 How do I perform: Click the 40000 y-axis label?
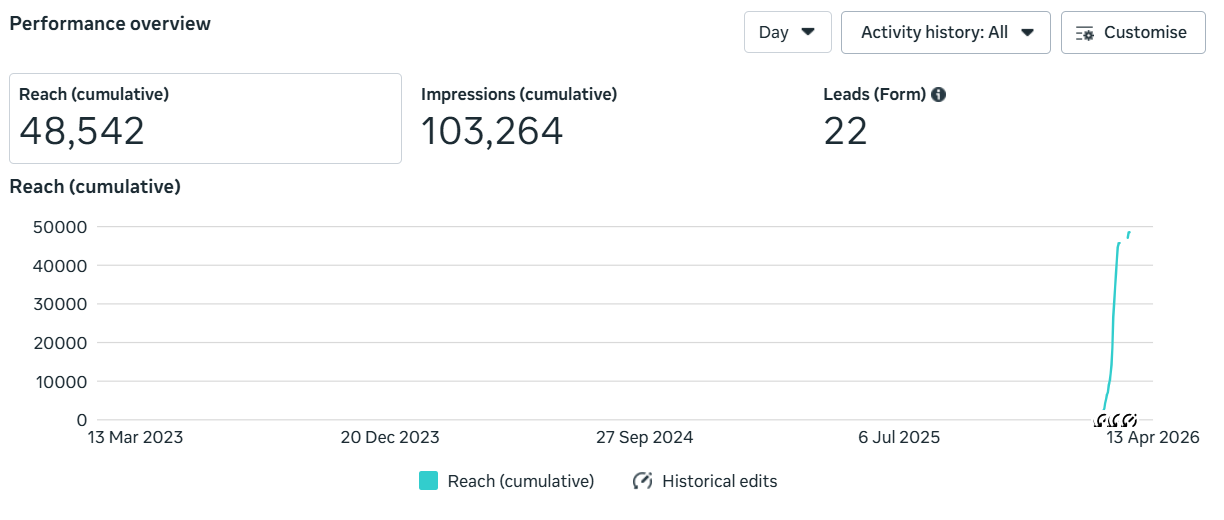[60, 266]
